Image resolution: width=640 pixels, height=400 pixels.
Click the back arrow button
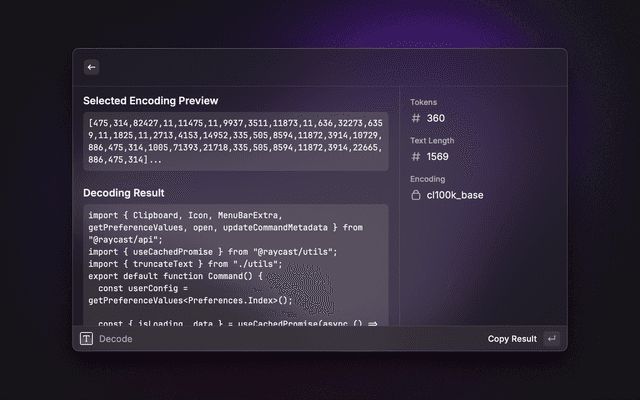91,67
